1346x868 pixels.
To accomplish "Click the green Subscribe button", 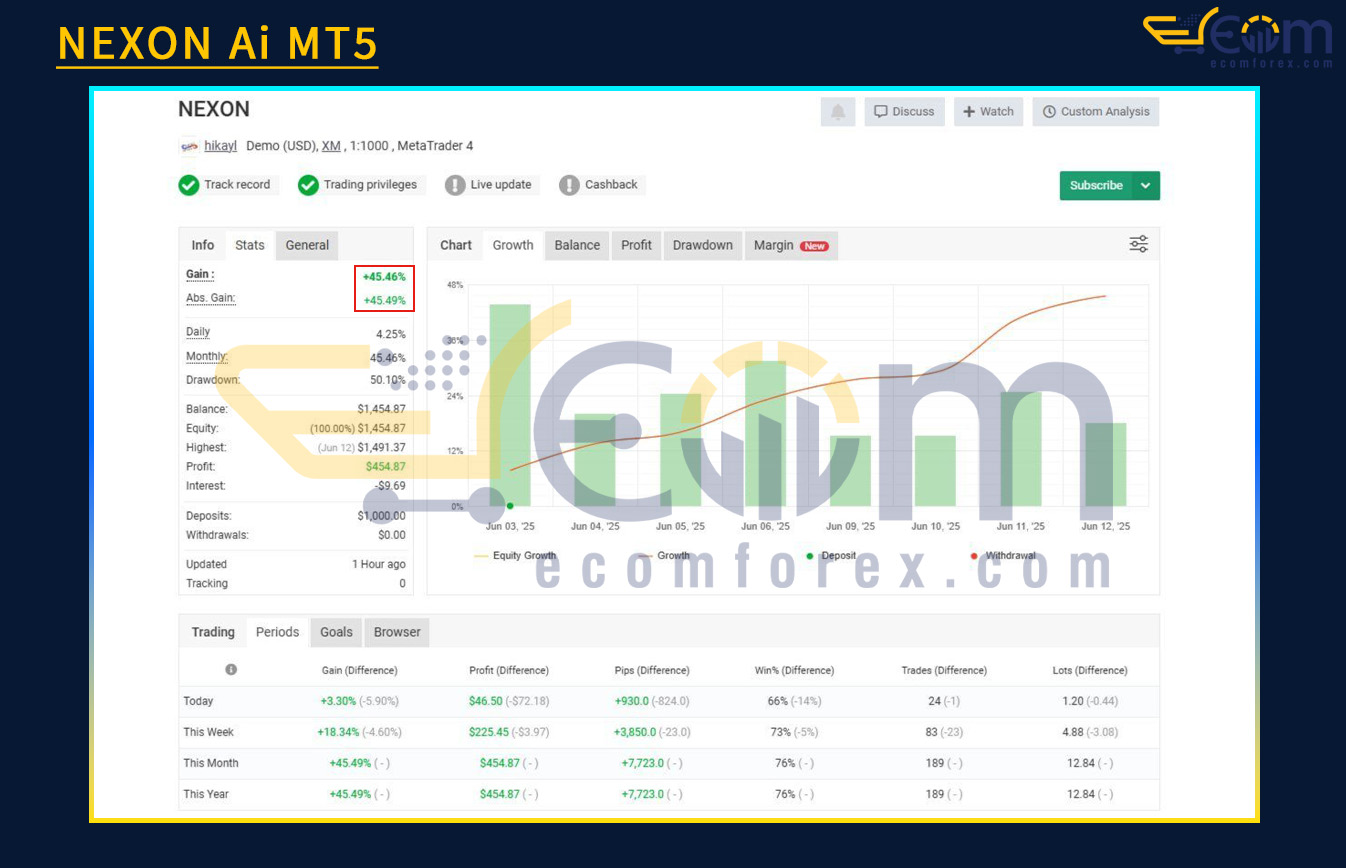I will tap(1096, 185).
